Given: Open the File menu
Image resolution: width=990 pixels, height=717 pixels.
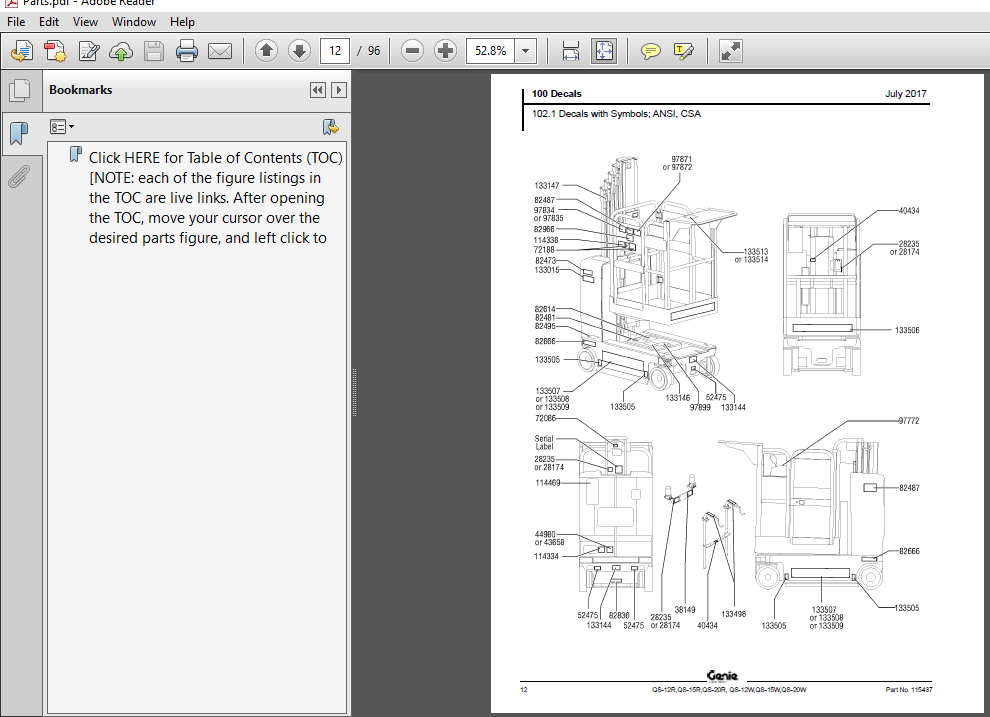Looking at the screenshot, I should click(x=16, y=22).
